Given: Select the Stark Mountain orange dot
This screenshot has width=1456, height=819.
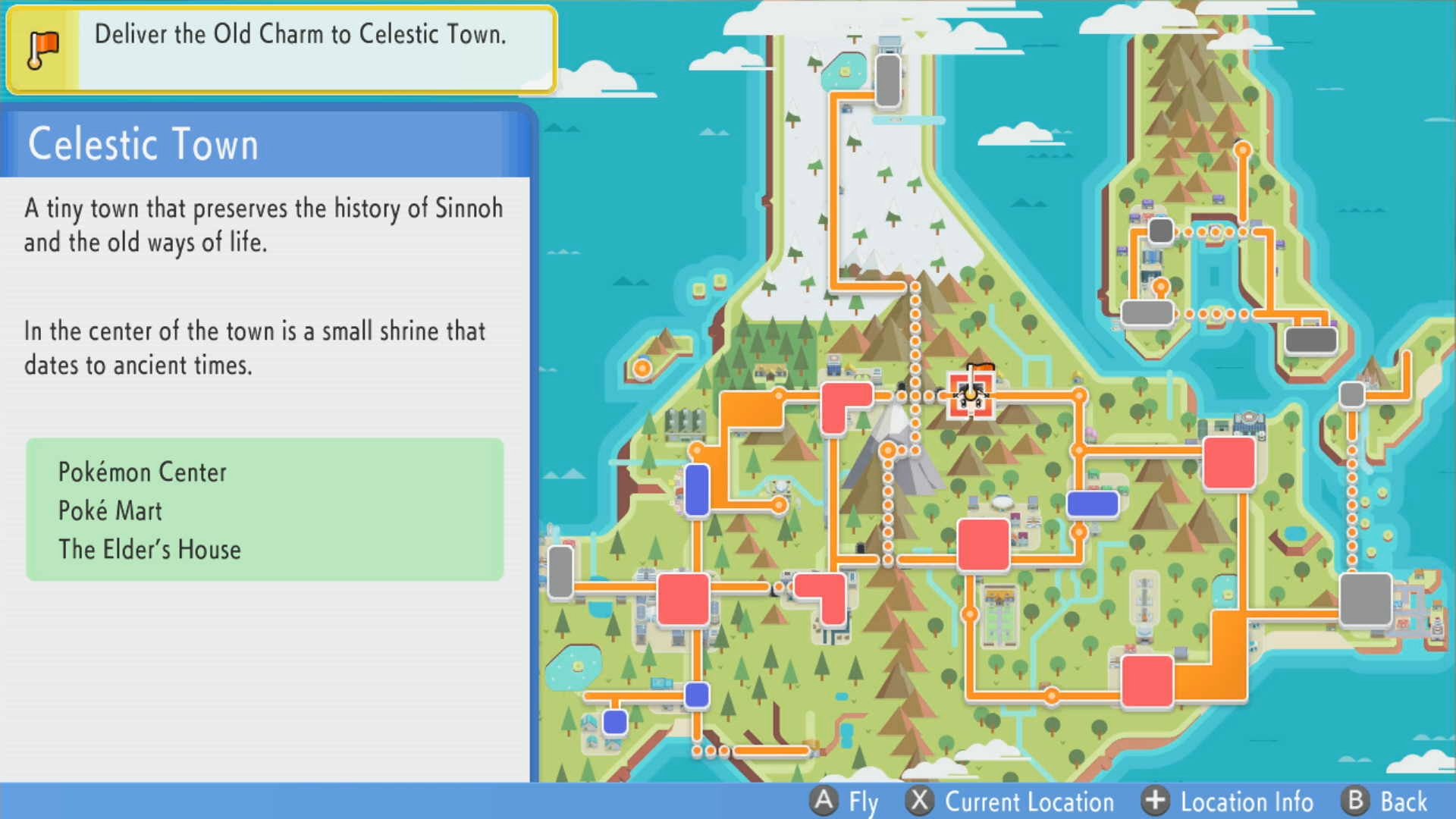Looking at the screenshot, I should (x=1242, y=149).
